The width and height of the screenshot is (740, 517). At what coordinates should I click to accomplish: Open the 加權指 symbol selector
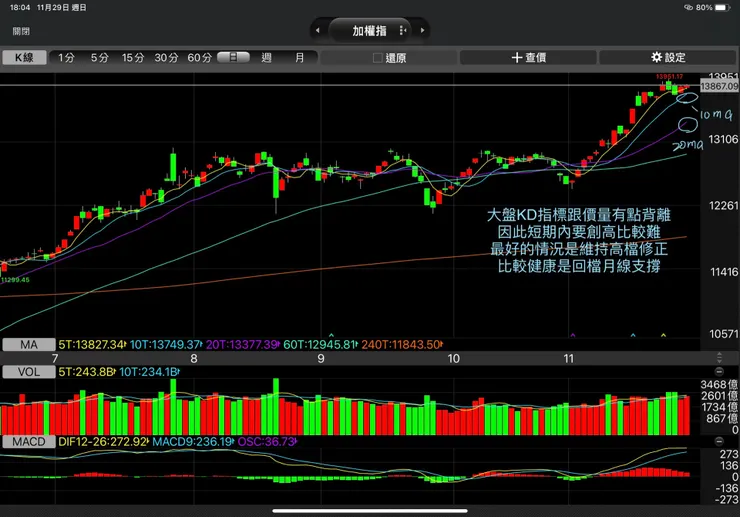369,31
